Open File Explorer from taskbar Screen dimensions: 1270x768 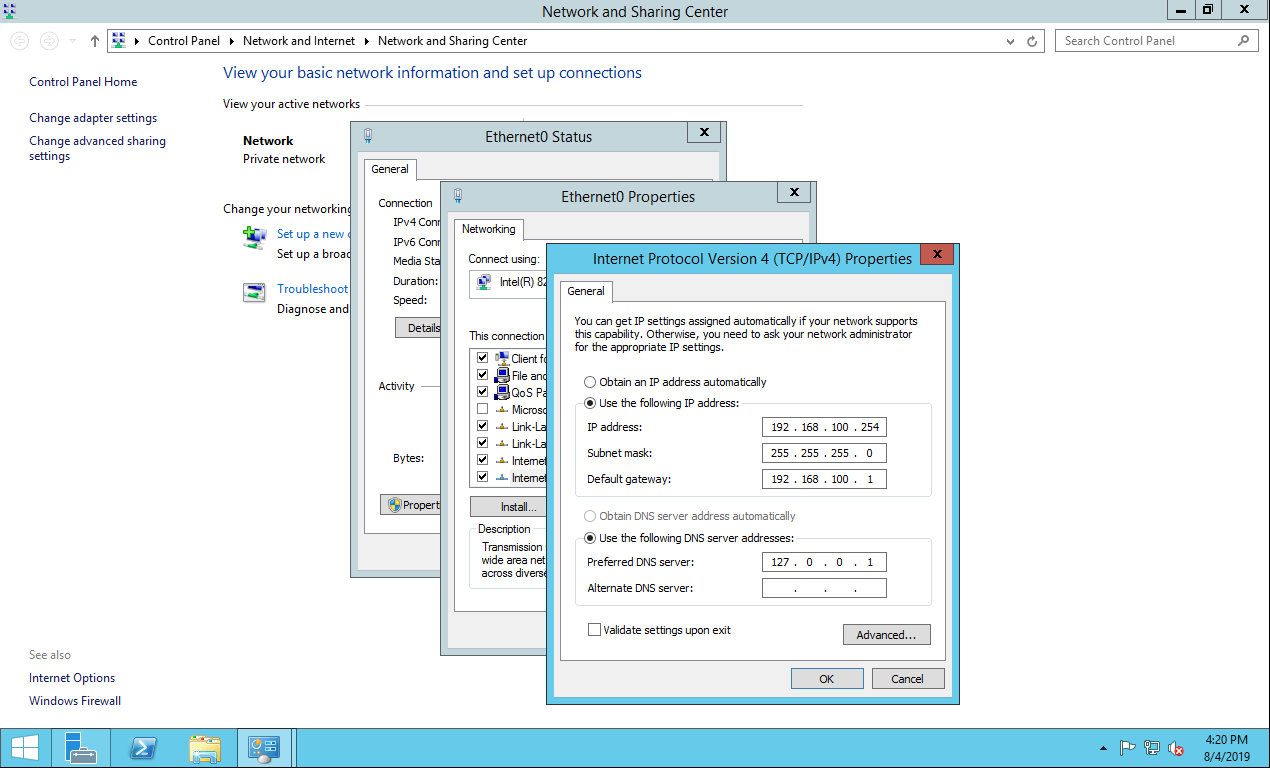click(x=205, y=748)
